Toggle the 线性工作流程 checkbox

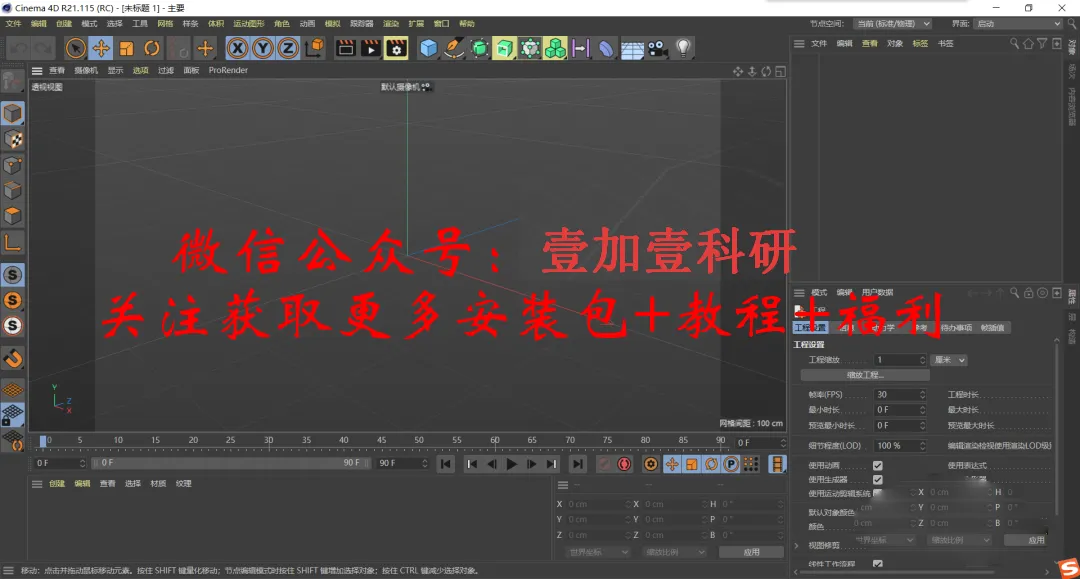click(878, 564)
